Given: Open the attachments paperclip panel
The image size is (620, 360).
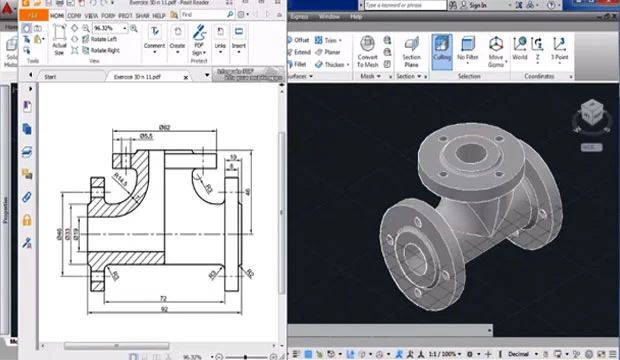Looking at the screenshot, I should pos(27,197).
